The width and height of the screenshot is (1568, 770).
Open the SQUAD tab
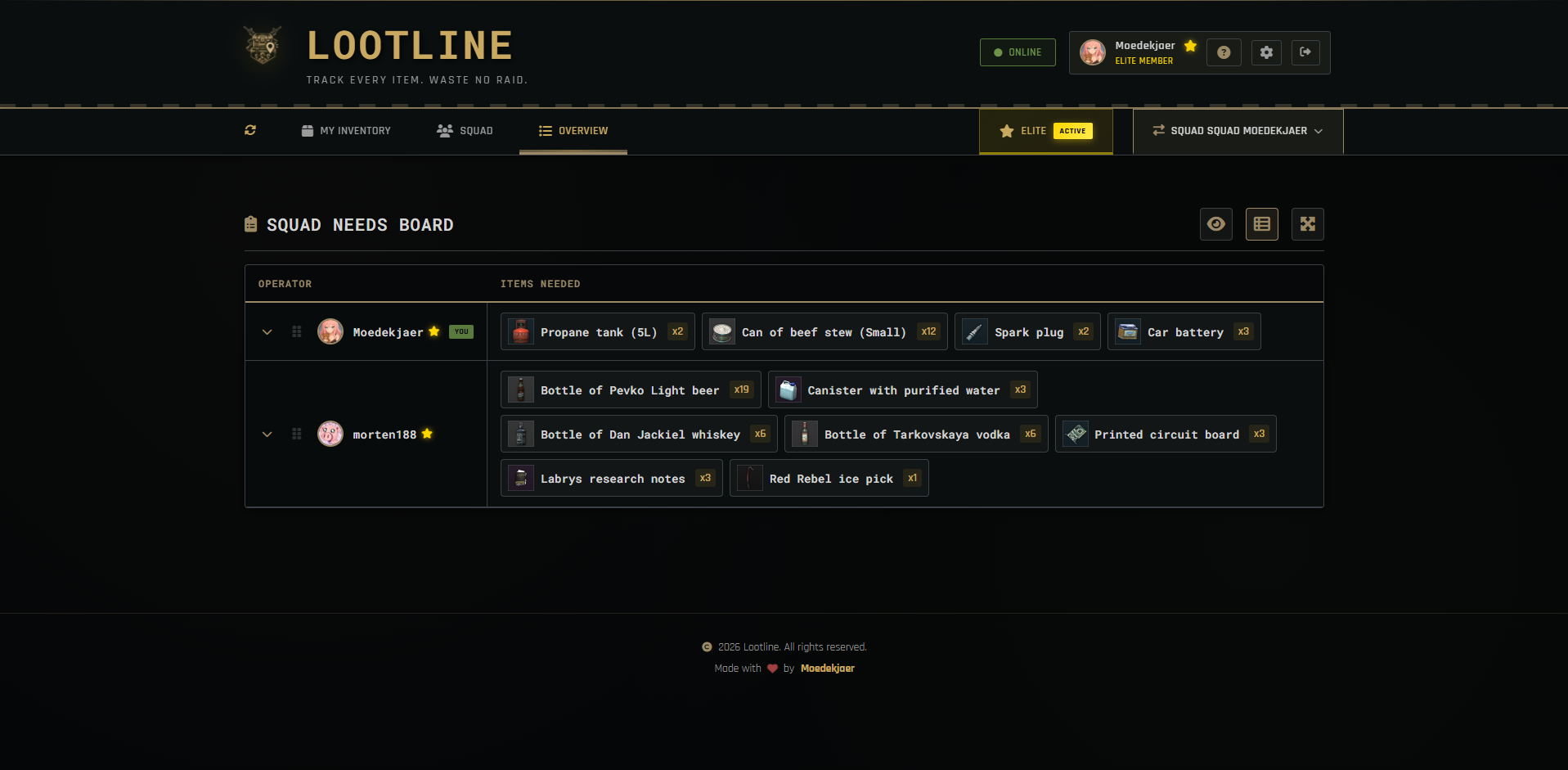[465, 130]
